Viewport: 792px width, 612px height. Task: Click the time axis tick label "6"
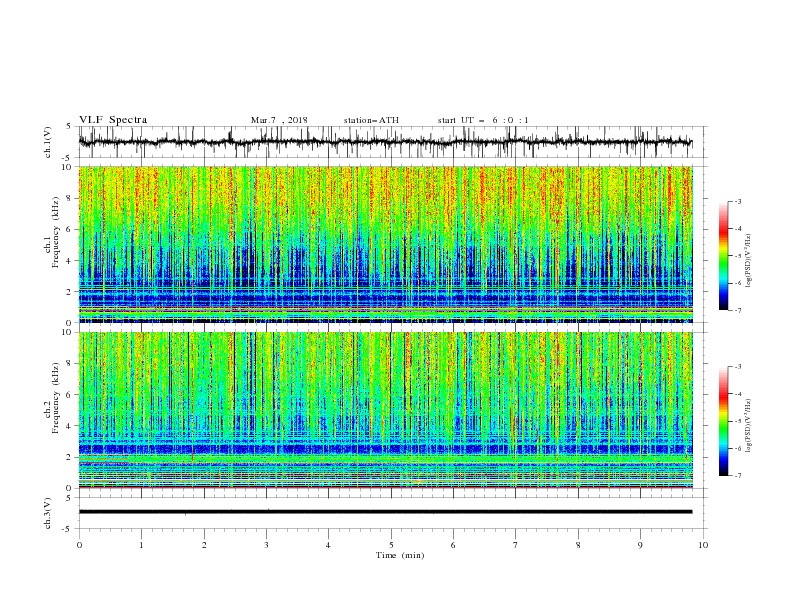(453, 545)
